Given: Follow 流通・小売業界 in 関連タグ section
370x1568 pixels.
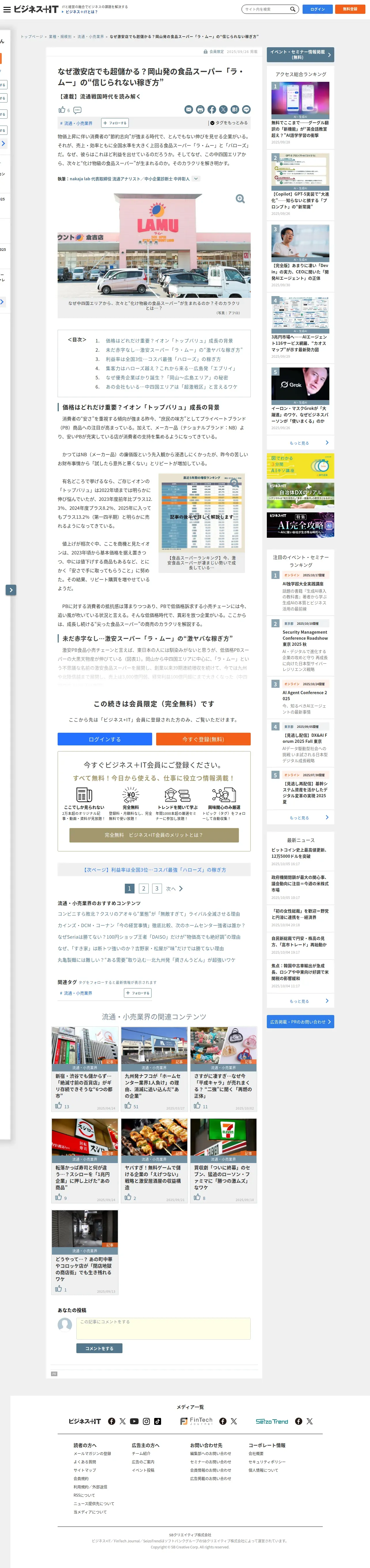Looking at the screenshot, I should tap(137, 993).
